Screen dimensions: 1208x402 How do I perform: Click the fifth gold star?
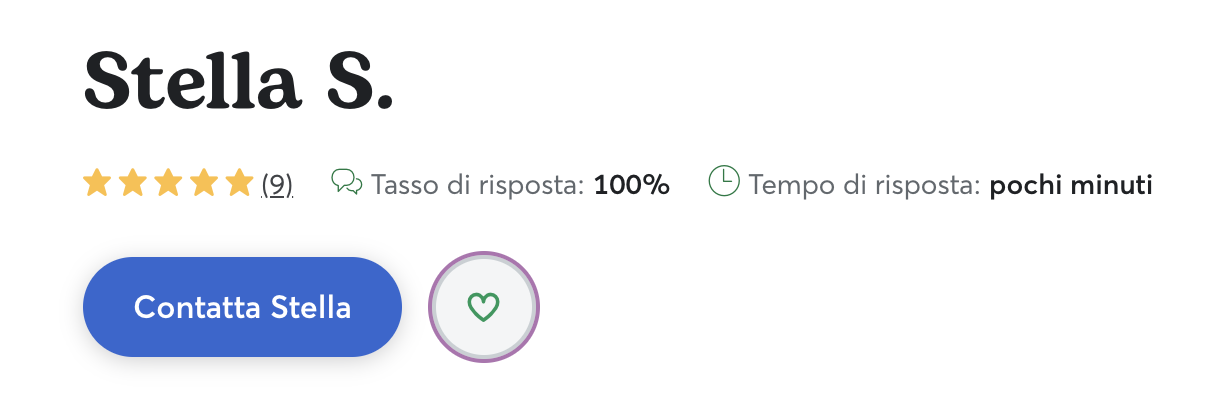click(240, 183)
